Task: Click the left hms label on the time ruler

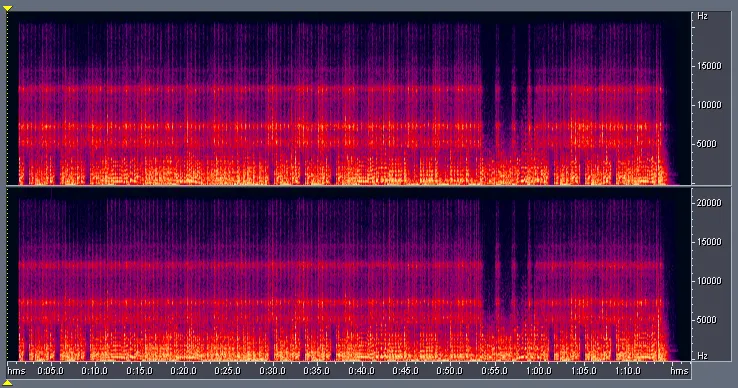Action: [16, 371]
